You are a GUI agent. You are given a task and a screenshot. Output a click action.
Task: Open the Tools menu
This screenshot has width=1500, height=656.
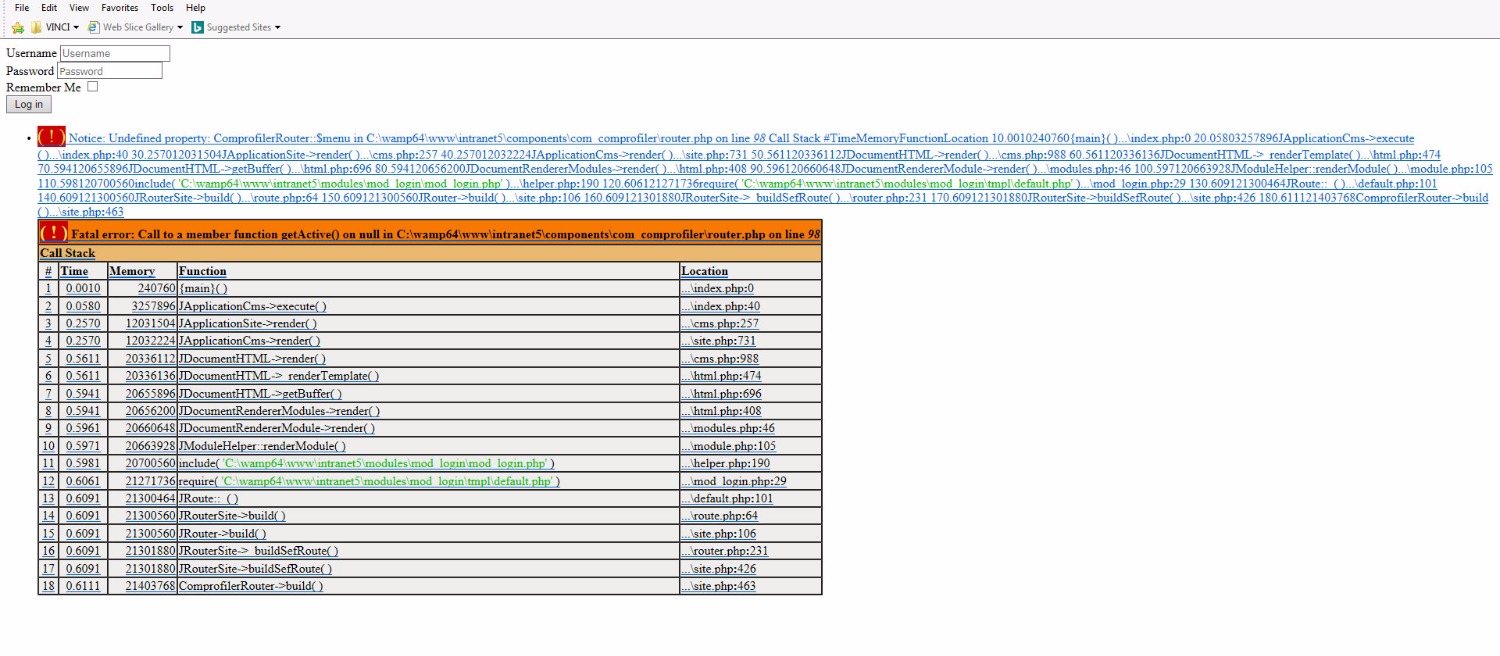click(162, 8)
